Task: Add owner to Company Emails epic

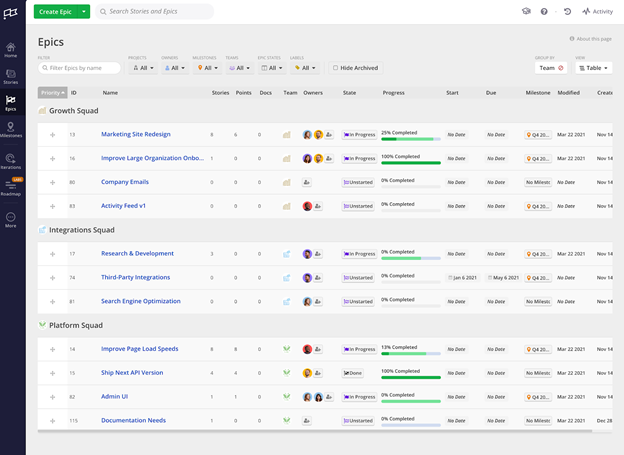Action: (306, 182)
